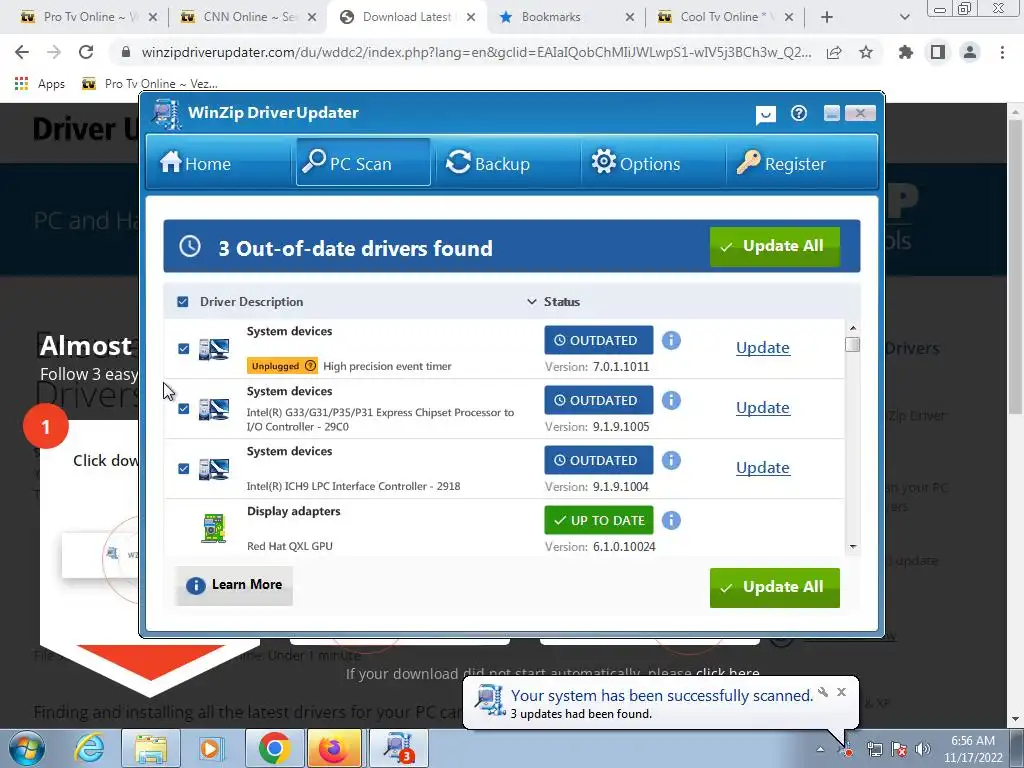Click the driver list scrollbar thumb
This screenshot has height=768, width=1024.
pyautogui.click(x=852, y=344)
